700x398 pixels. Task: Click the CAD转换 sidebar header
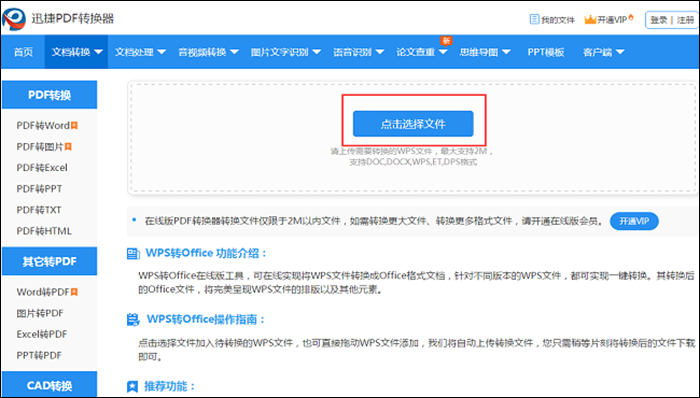pyautogui.click(x=50, y=385)
